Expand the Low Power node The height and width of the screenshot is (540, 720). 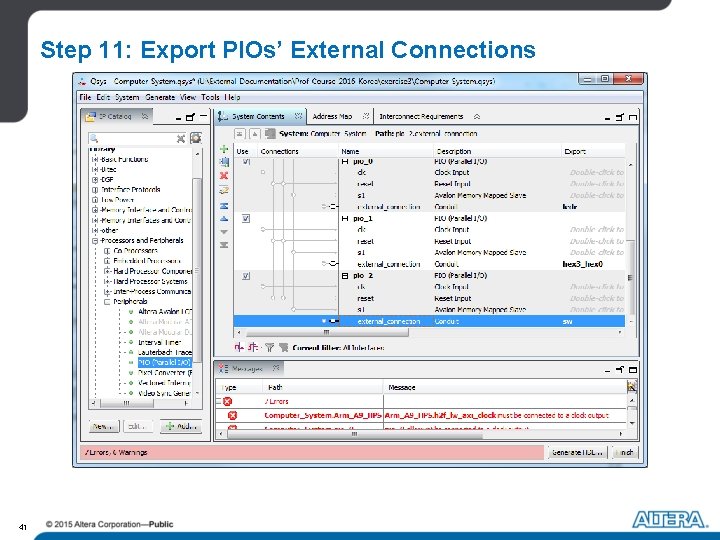[x=95, y=200]
